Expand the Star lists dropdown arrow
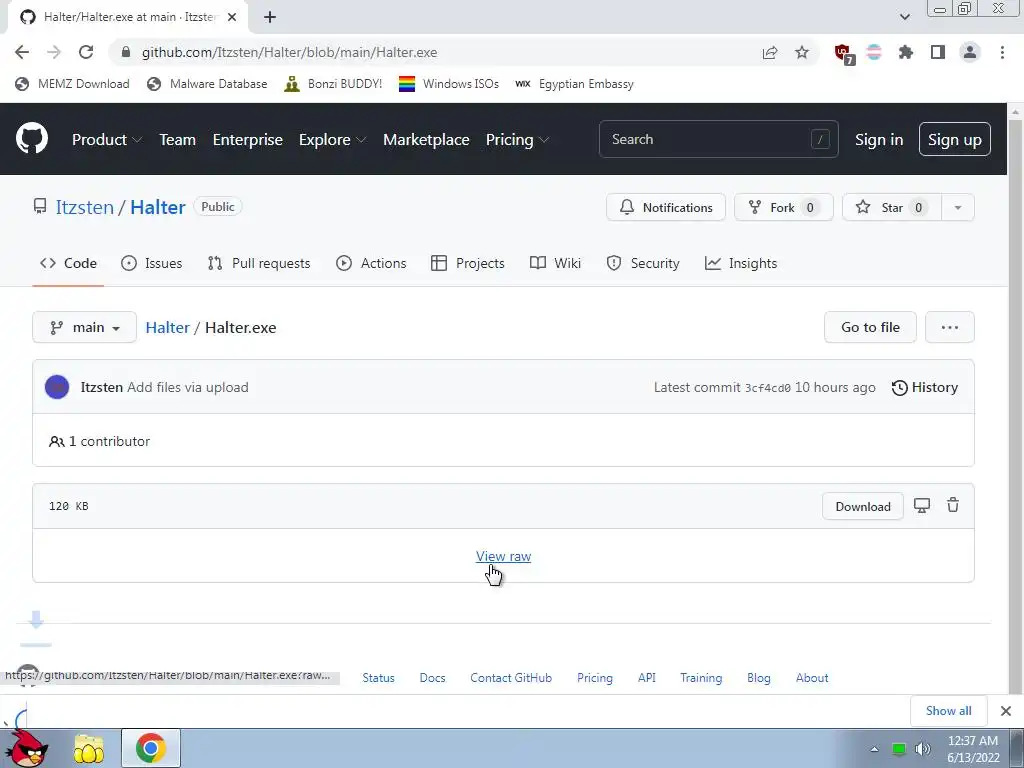This screenshot has height=768, width=1024. (958, 207)
